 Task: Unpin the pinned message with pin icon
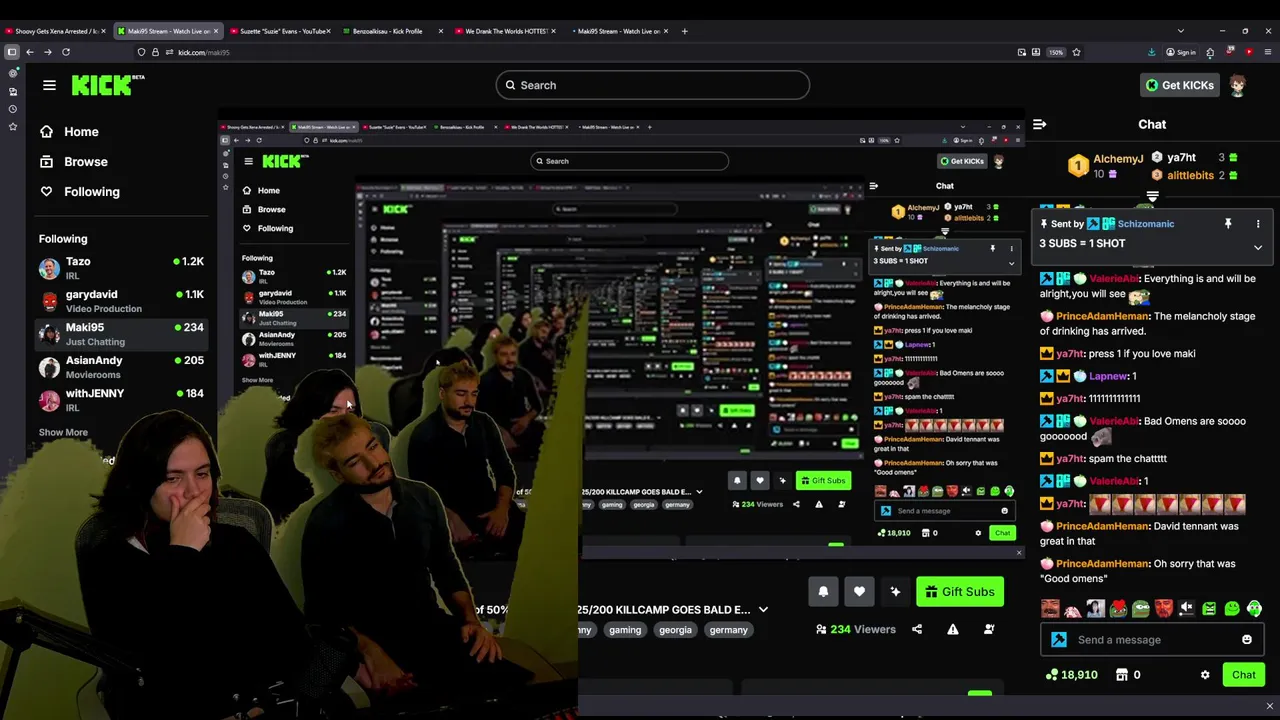pos(1228,224)
